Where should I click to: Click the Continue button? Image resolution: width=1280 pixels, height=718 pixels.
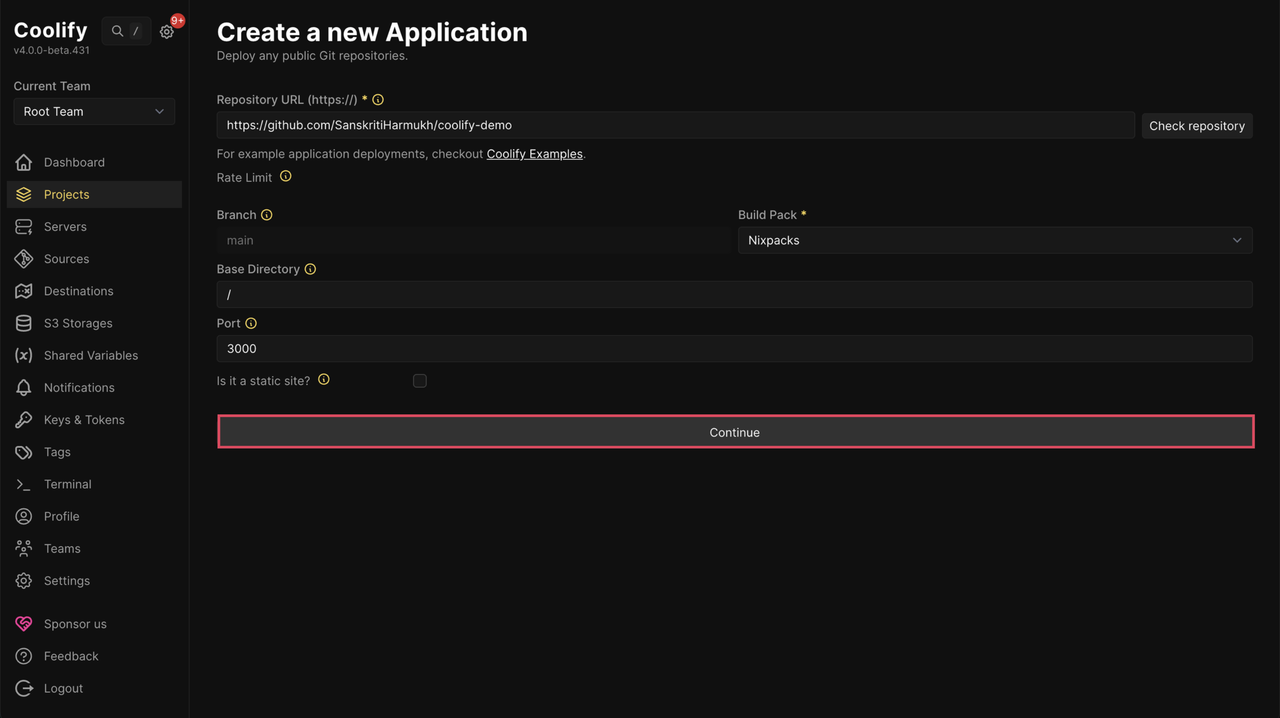tap(735, 432)
